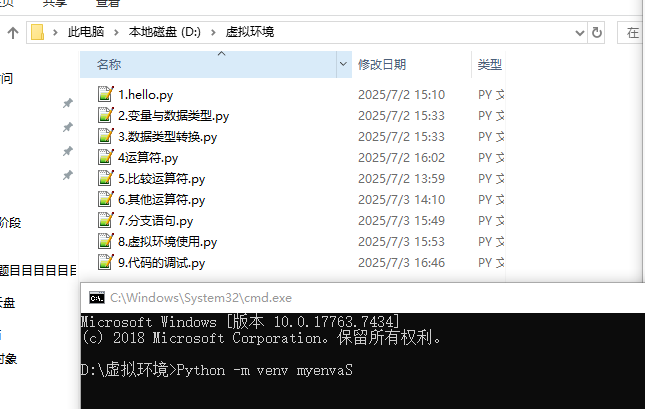The height and width of the screenshot is (409, 645).
Task: Select the 3.数据类型转换.py file icon
Action: pyautogui.click(x=106, y=136)
